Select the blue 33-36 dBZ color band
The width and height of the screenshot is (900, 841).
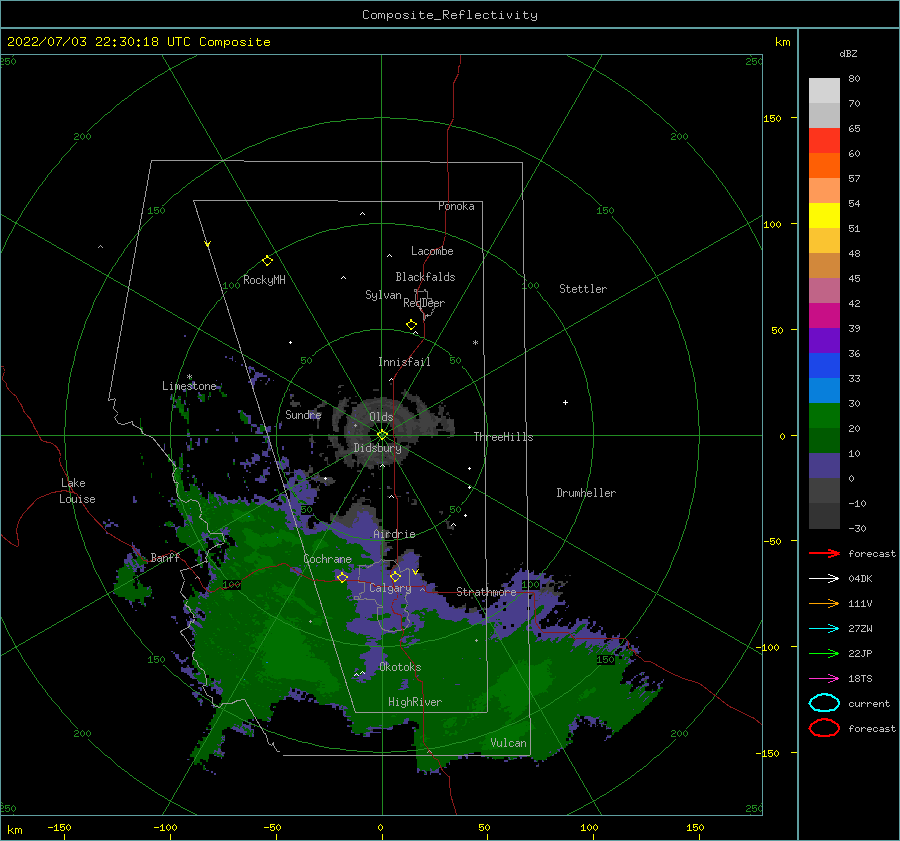(824, 365)
